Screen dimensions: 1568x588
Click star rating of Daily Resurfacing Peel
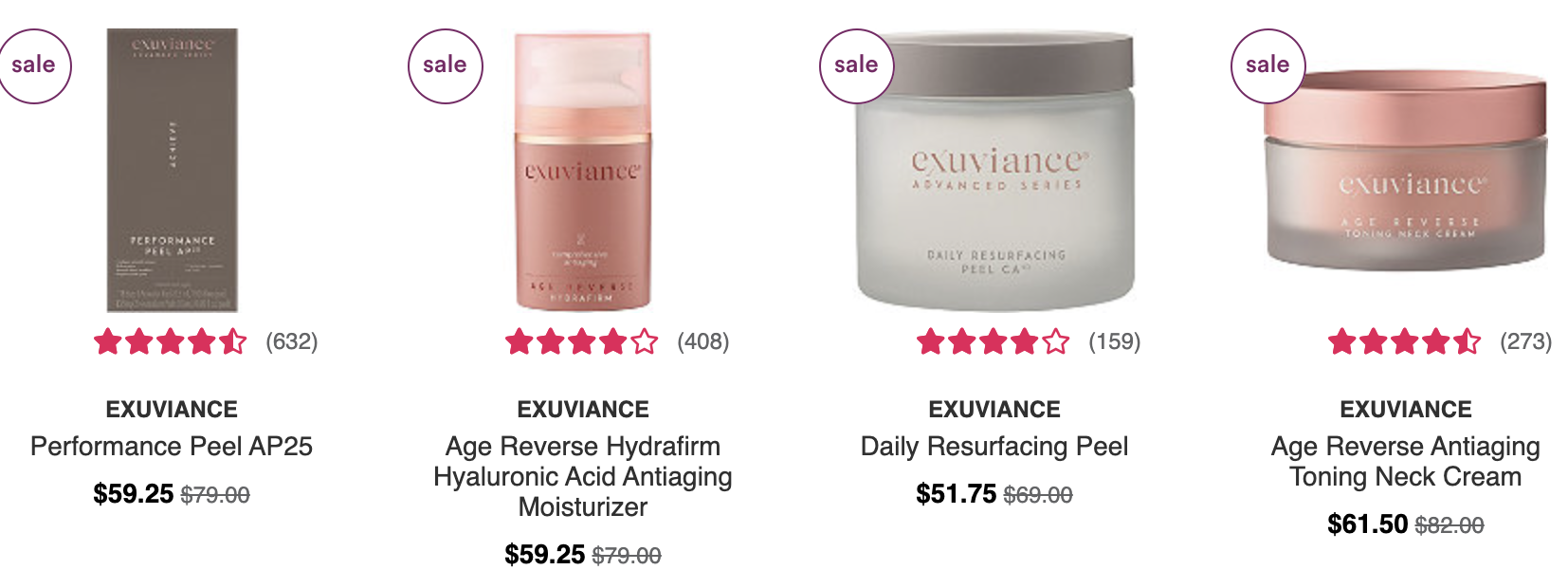coord(994,341)
